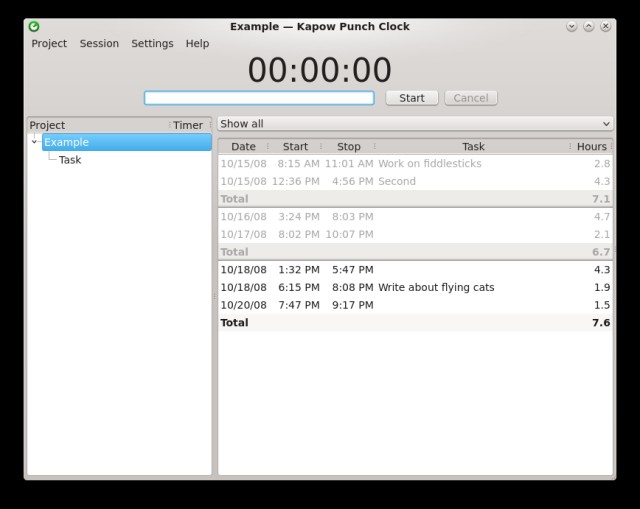Select the Task sub-project item
The height and width of the screenshot is (509, 640).
click(x=70, y=160)
